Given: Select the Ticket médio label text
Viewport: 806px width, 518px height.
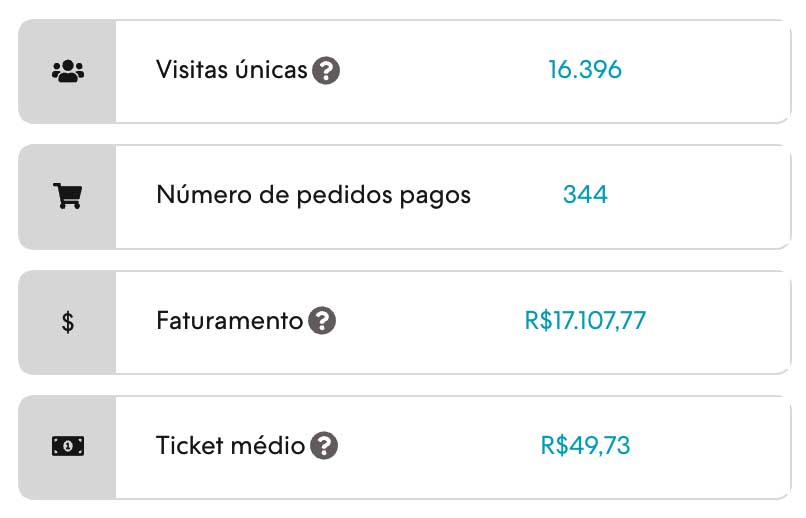Looking at the screenshot, I should (x=230, y=446).
